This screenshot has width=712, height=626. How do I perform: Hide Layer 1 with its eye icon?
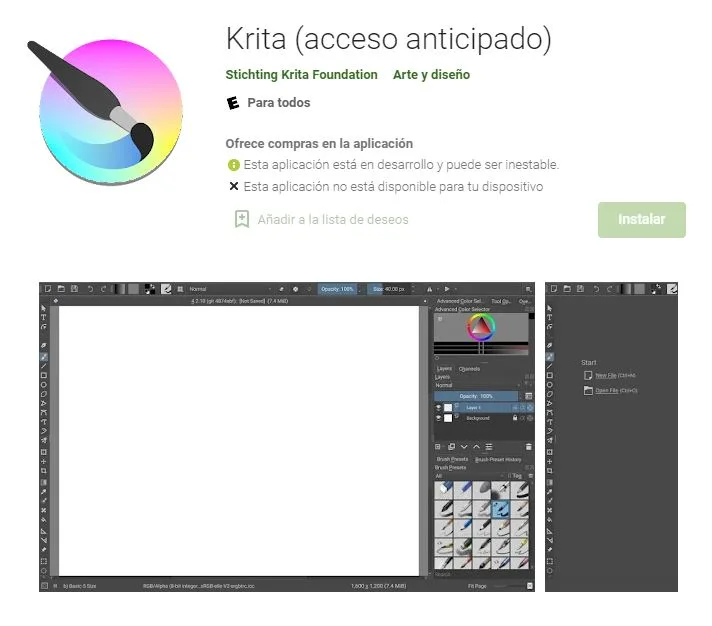pos(439,408)
